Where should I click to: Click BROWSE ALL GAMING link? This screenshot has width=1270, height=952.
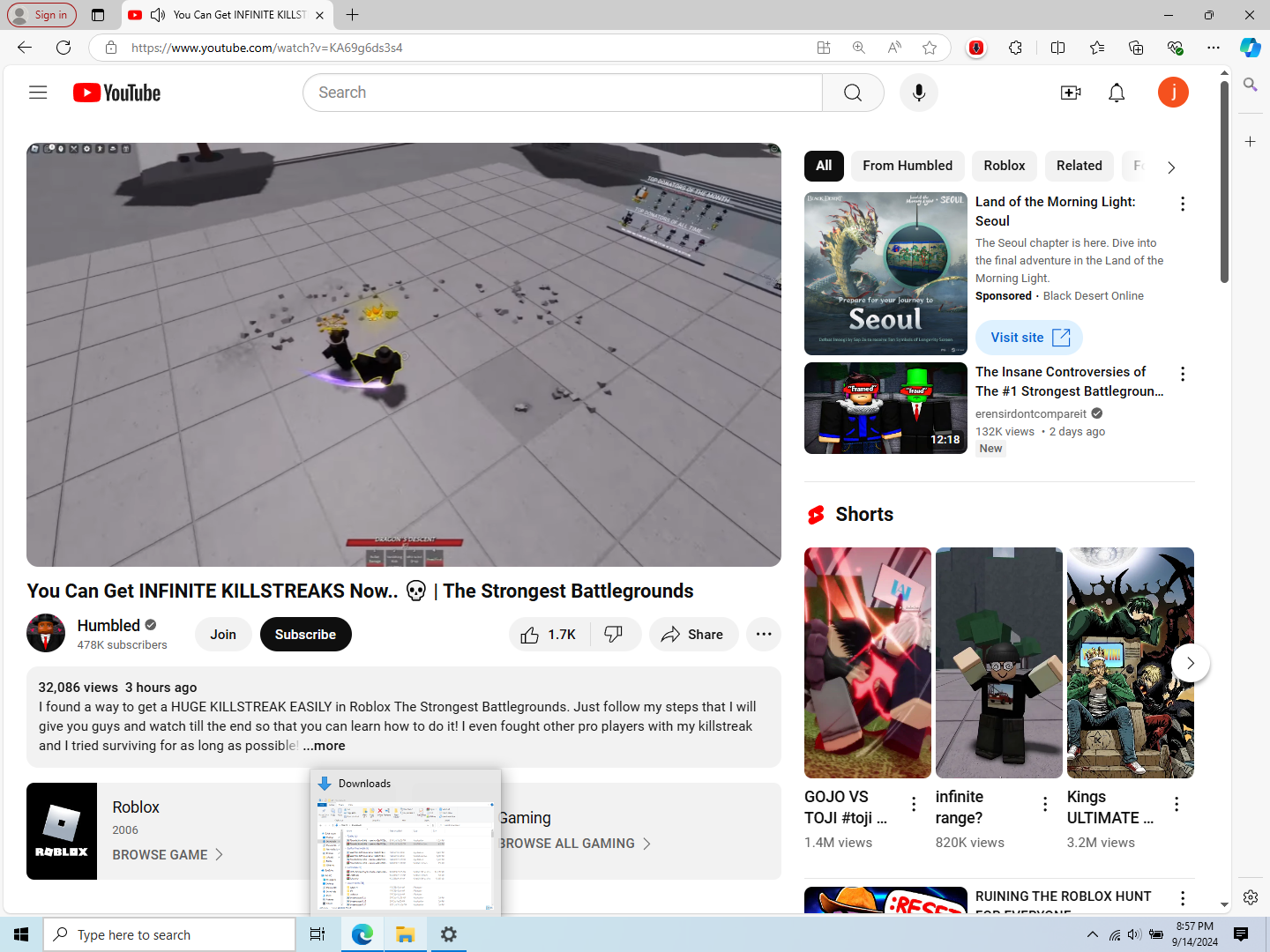575,844
